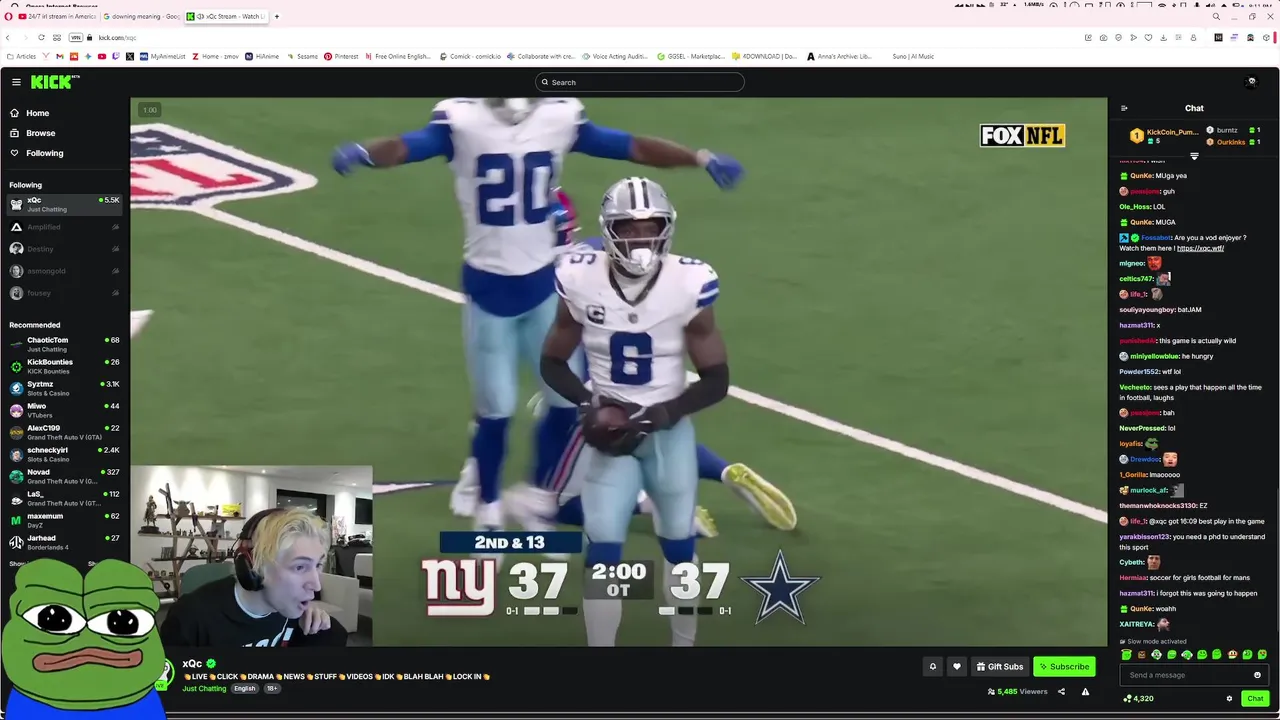
Task: Open the Twitch bookmark icon
Action: coord(116,56)
